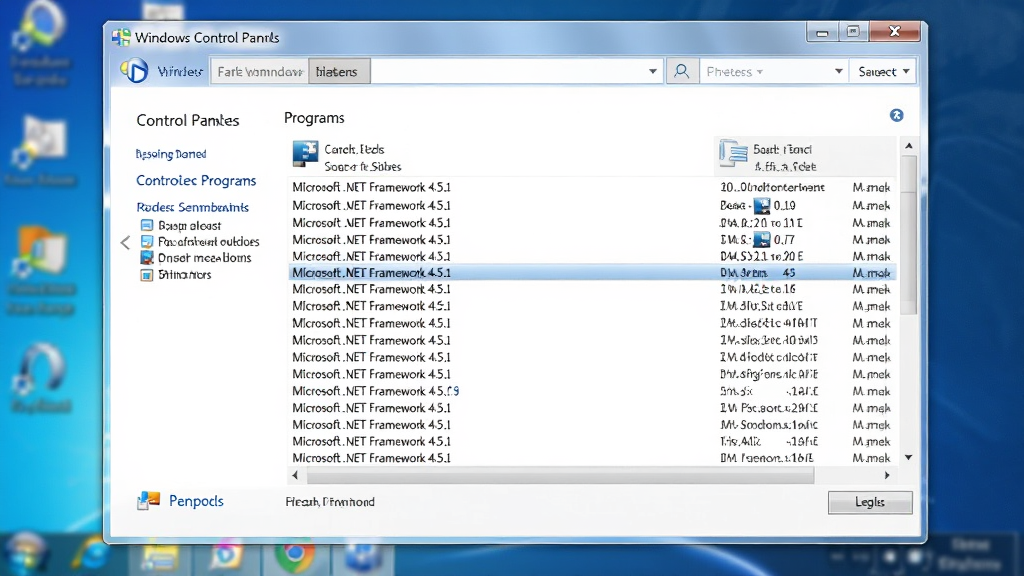Click the icon next to Dnsot mcealioms

click(x=147, y=258)
